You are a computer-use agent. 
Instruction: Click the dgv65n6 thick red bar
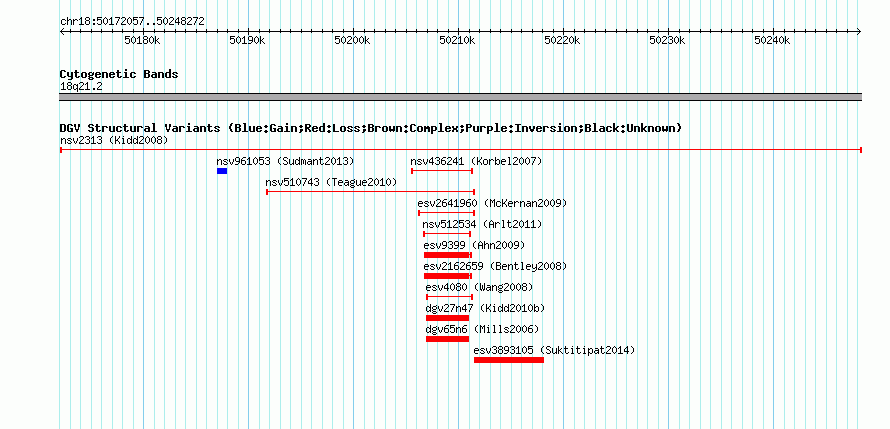(448, 339)
